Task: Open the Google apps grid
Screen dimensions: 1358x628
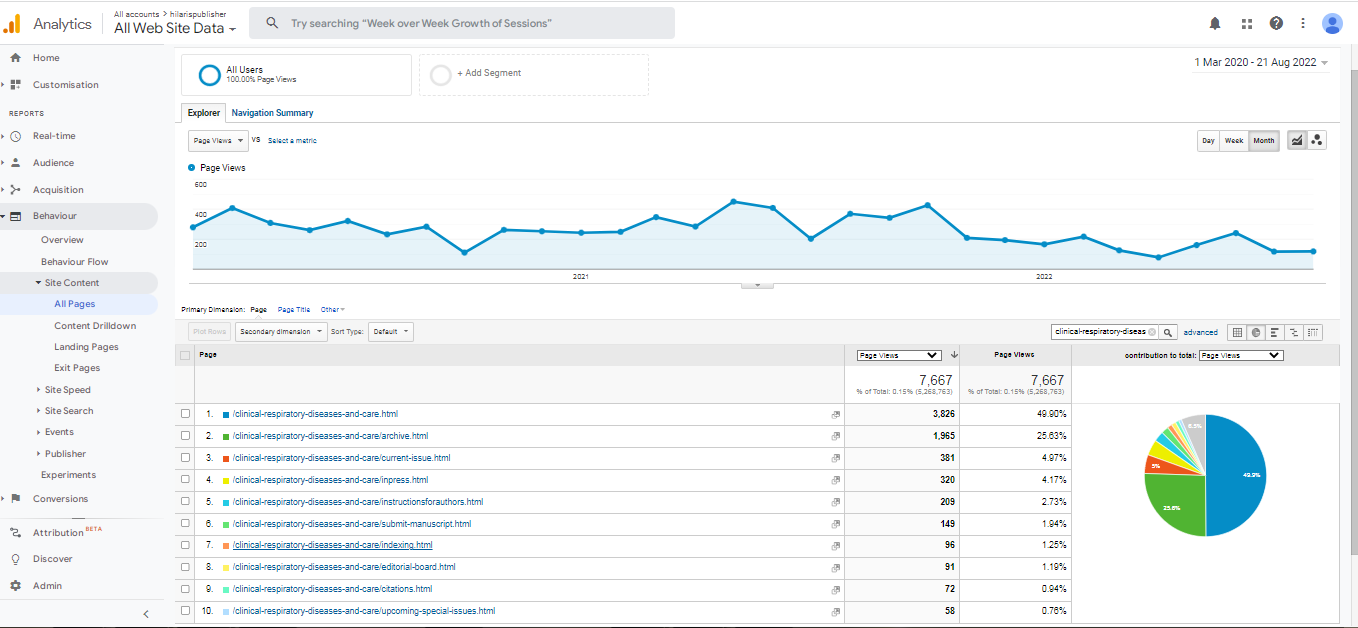Action: coord(1246,23)
